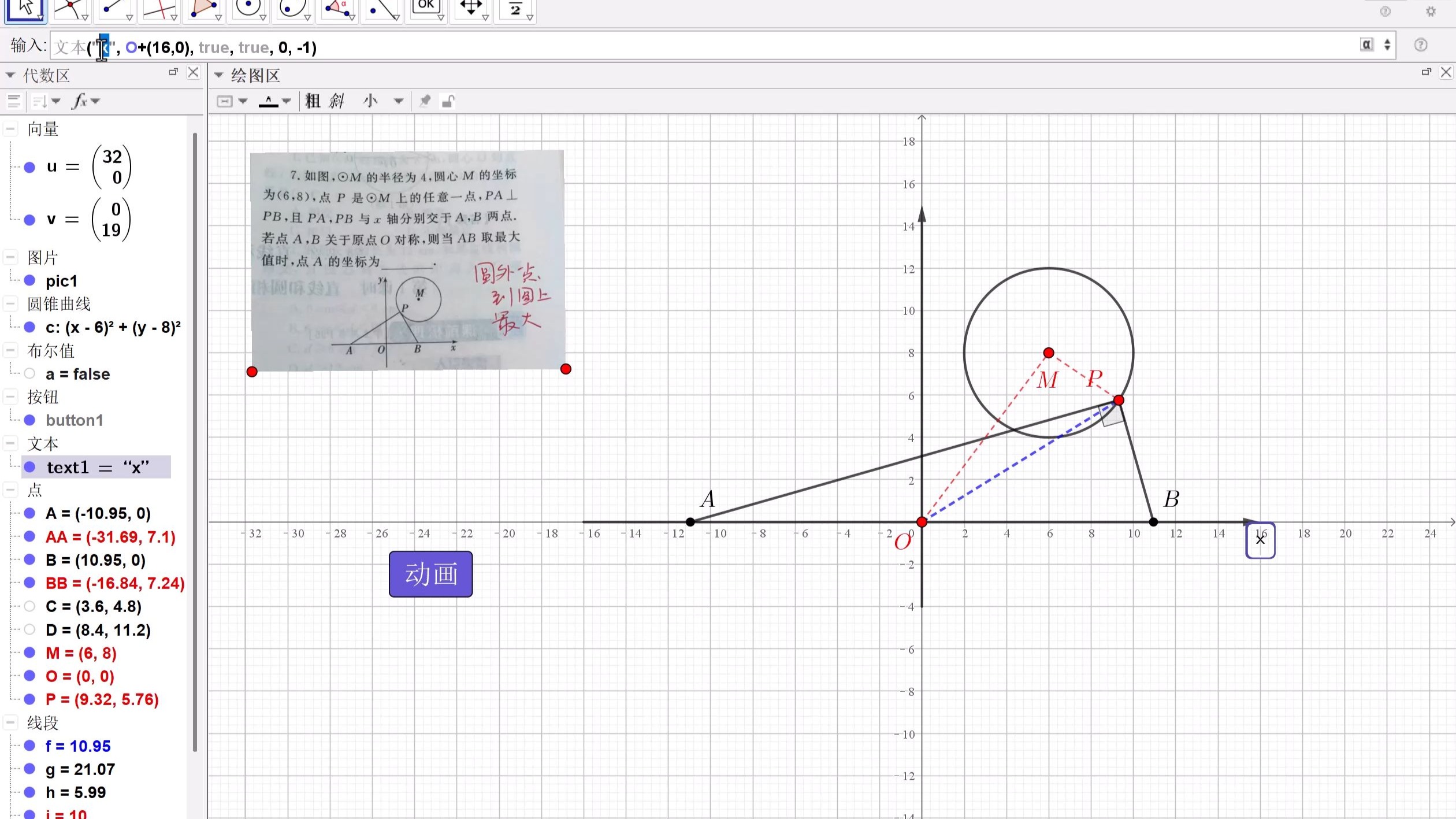Collapse the 点 (points) section
The width and height of the screenshot is (1456, 819).
10,490
